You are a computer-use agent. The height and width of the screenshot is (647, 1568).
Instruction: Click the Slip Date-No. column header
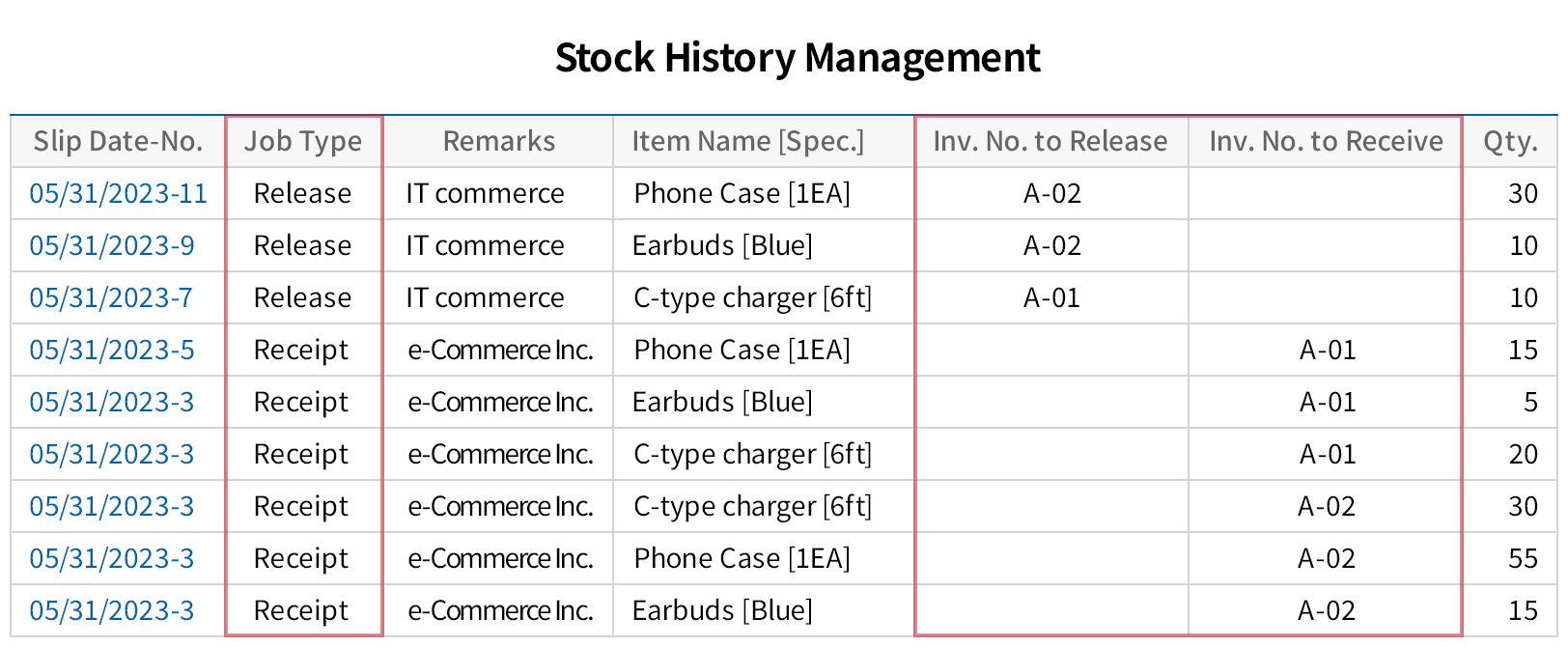[x=118, y=141]
